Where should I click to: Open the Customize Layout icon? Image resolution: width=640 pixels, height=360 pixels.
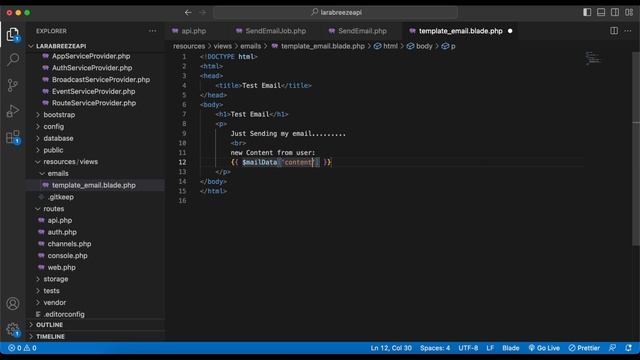point(629,12)
